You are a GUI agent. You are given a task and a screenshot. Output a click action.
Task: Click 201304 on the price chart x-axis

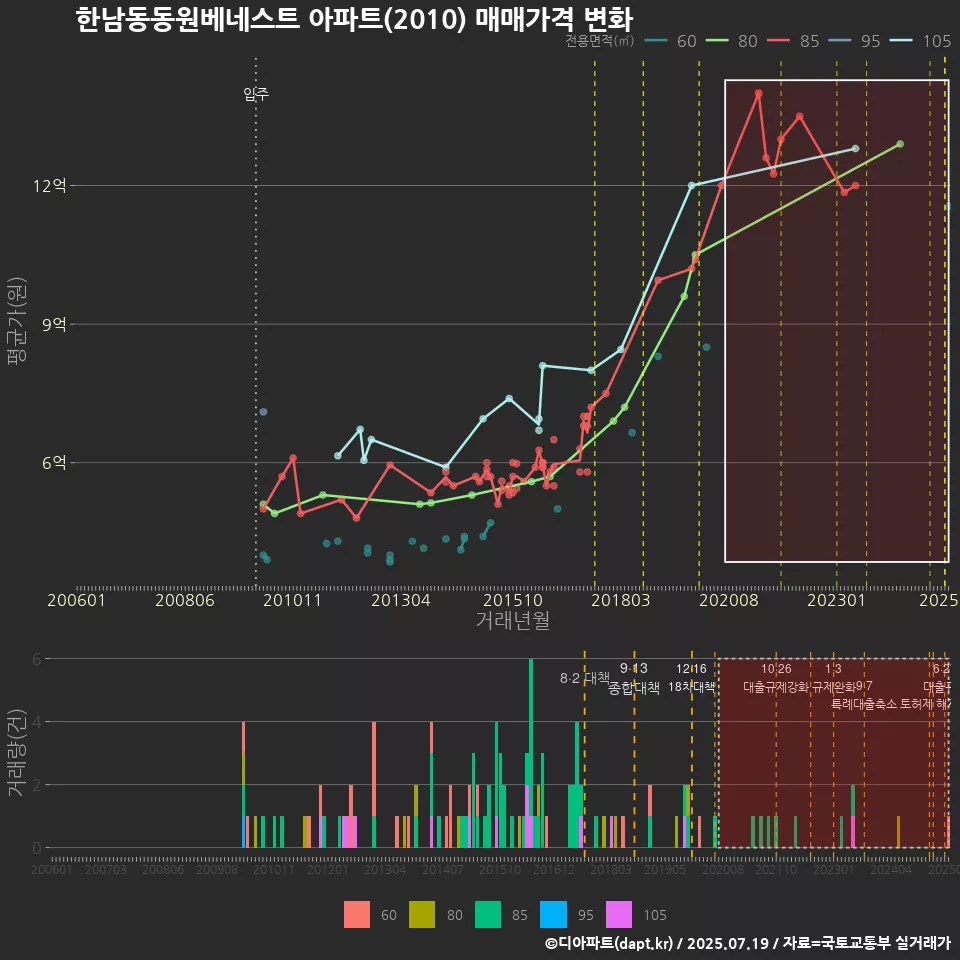pyautogui.click(x=400, y=600)
